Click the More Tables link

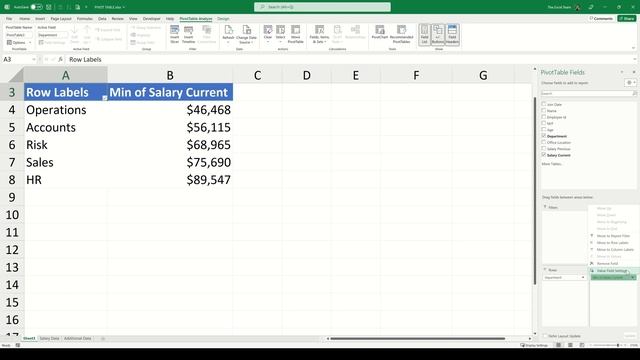pyautogui.click(x=552, y=164)
